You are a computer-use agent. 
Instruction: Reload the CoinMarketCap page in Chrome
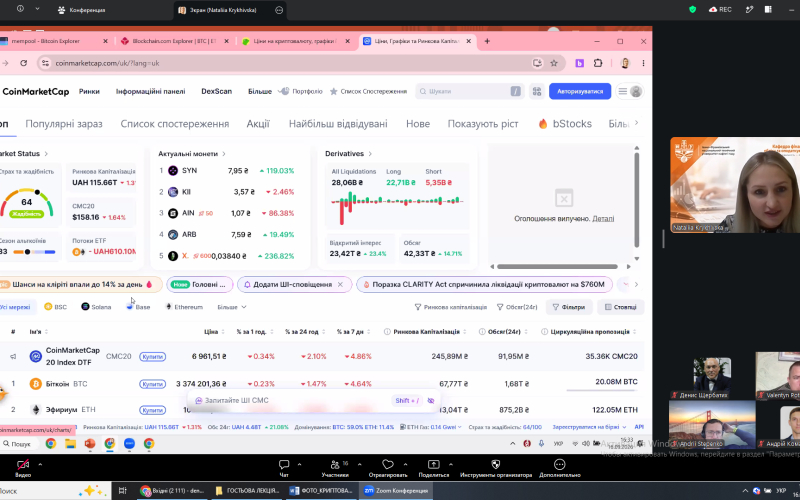23,63
